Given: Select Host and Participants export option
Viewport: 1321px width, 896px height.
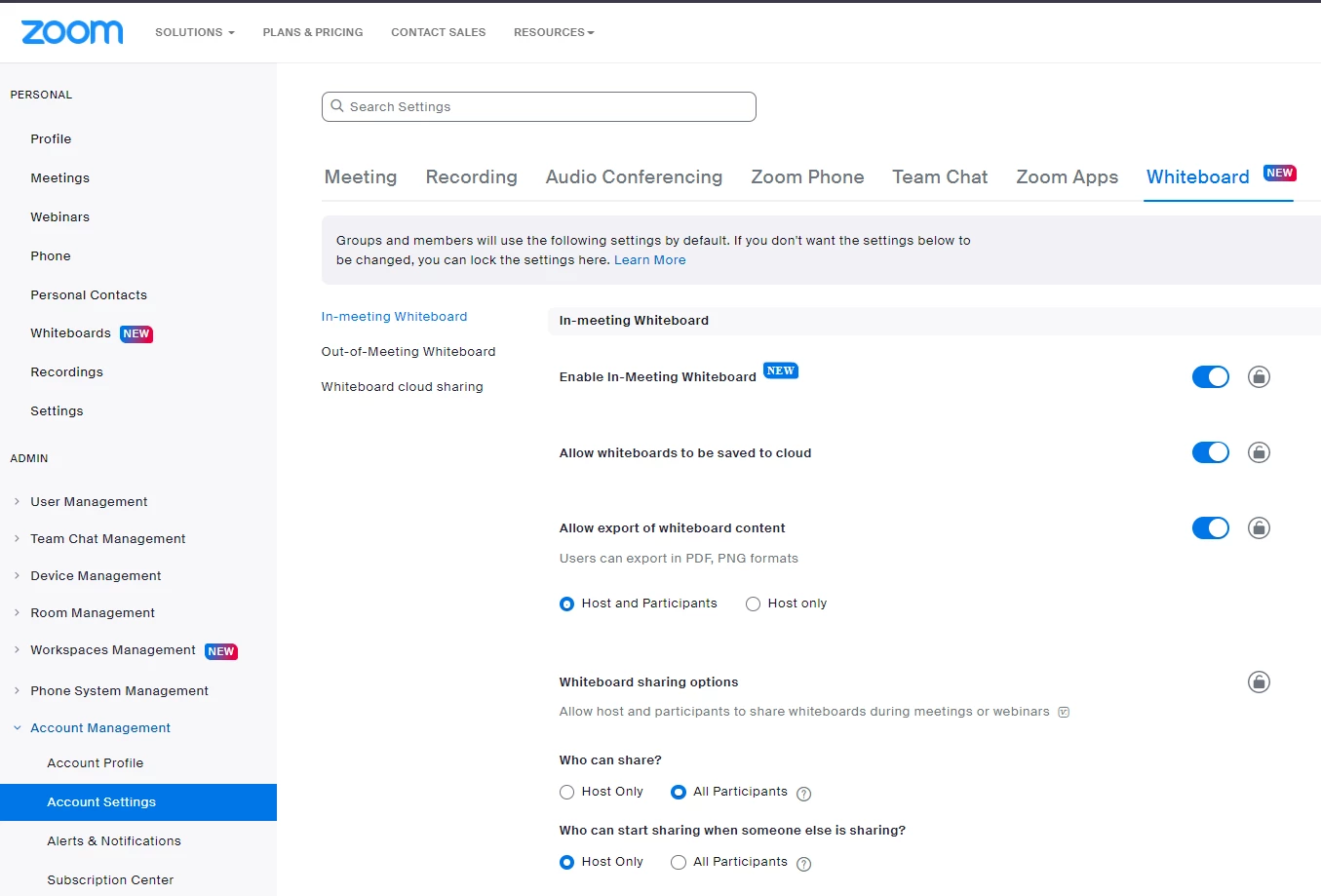Looking at the screenshot, I should pos(566,604).
